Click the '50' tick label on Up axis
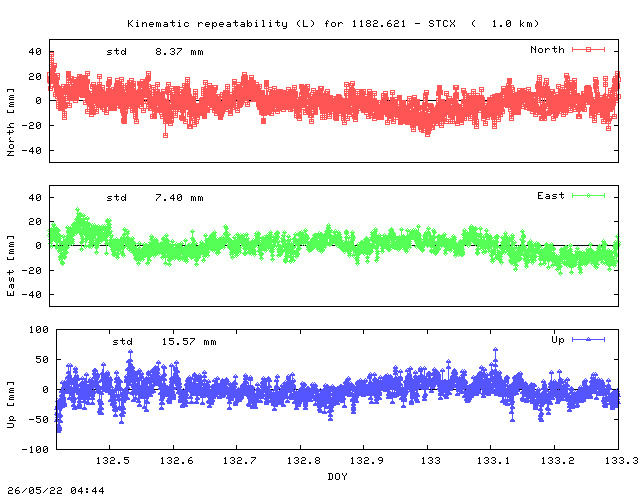640x496 pixels. point(42,360)
